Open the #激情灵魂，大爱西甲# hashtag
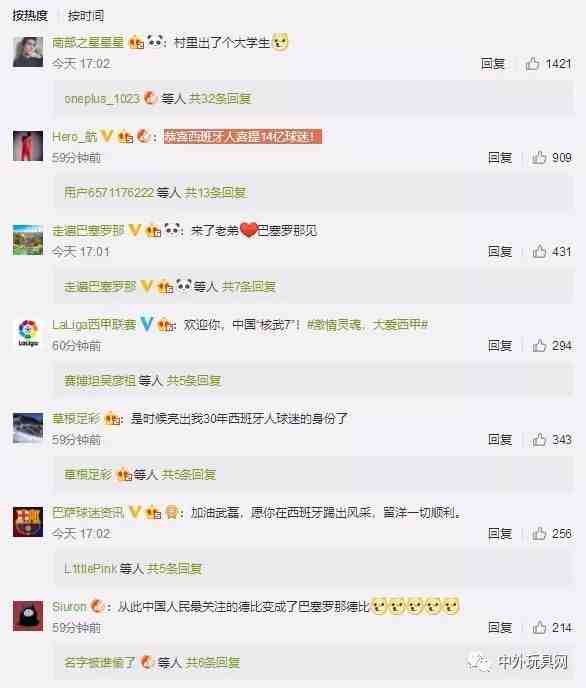 pos(368,325)
